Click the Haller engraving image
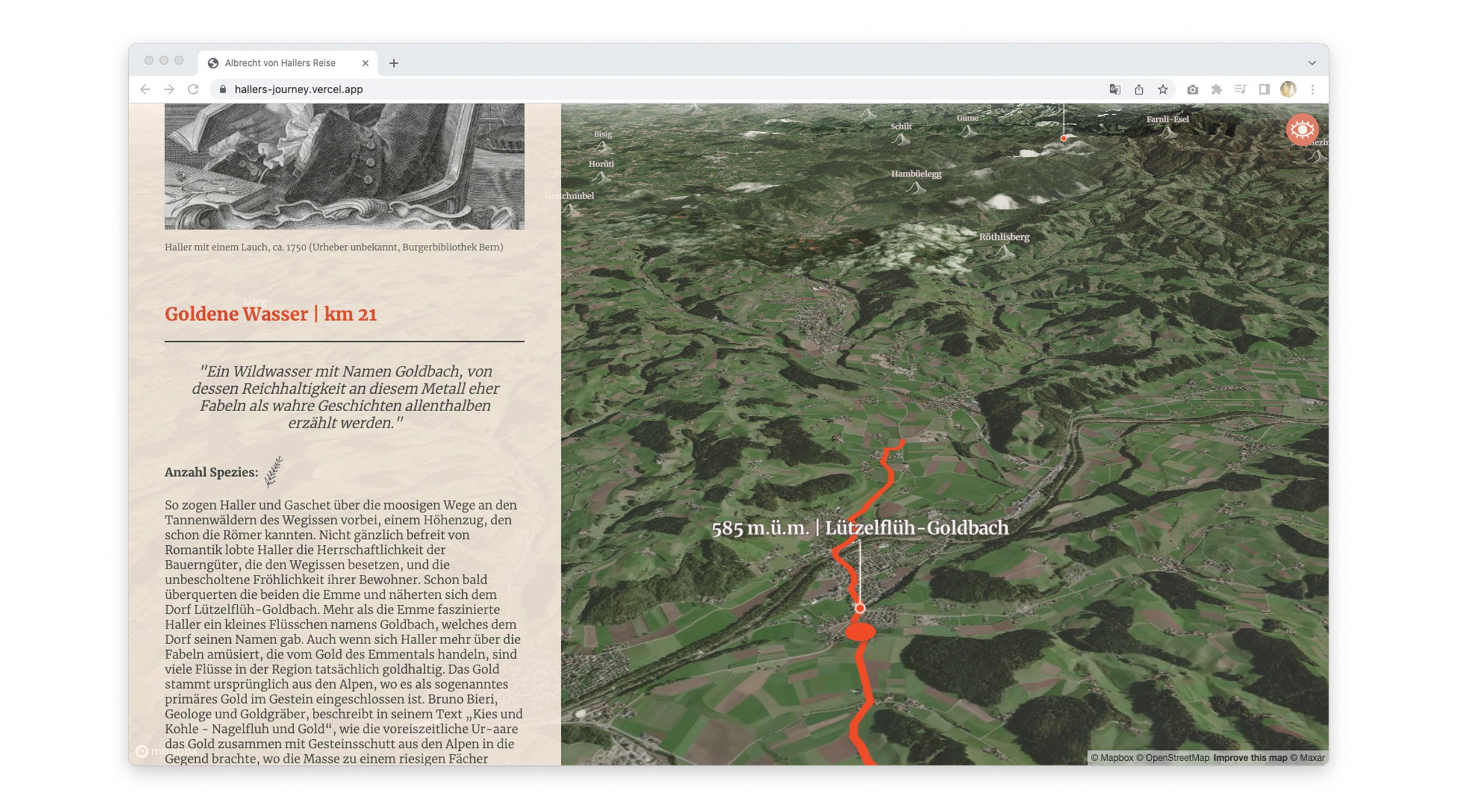 [344, 167]
